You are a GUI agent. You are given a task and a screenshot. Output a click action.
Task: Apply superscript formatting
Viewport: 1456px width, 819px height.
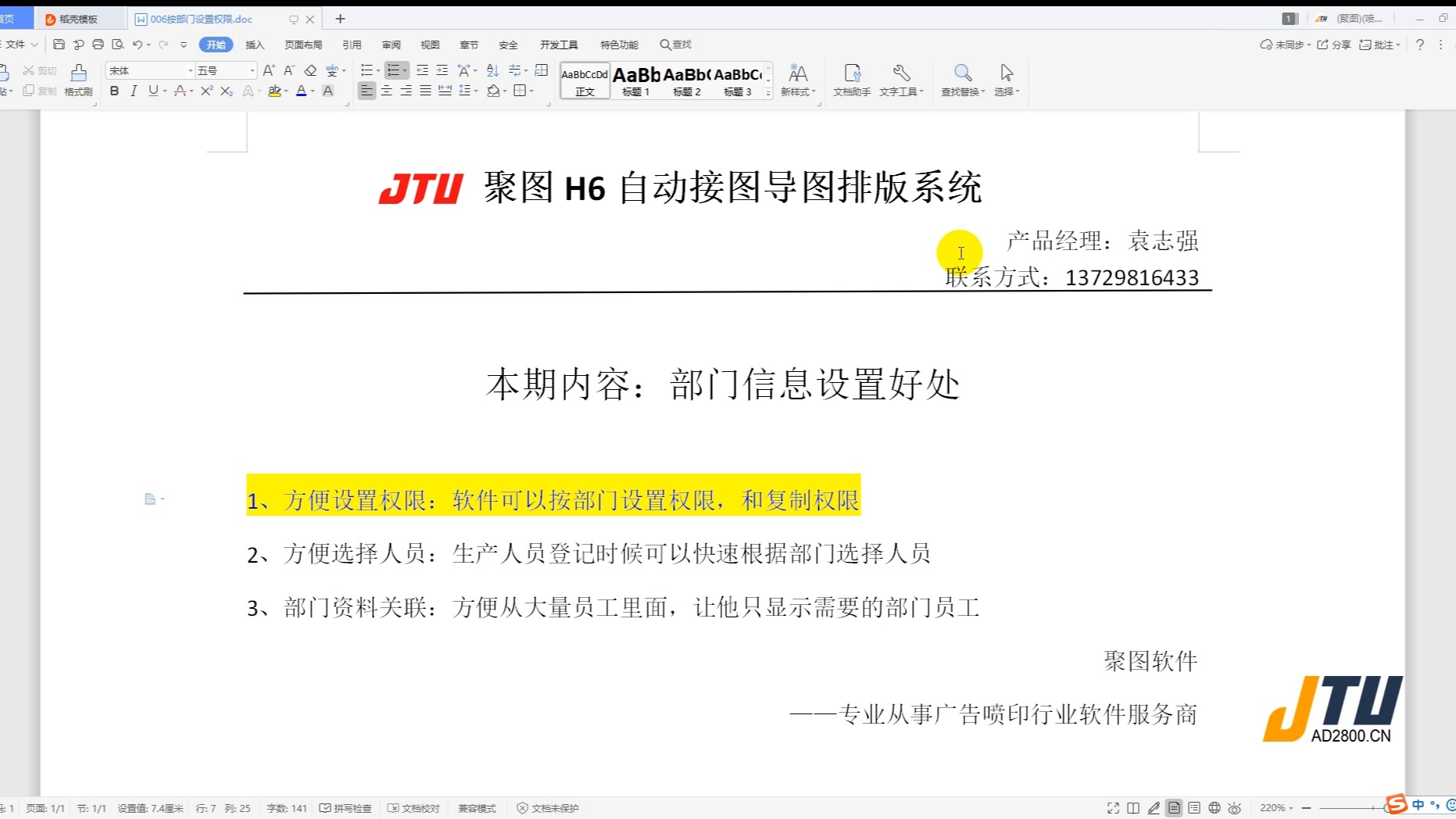click(206, 91)
